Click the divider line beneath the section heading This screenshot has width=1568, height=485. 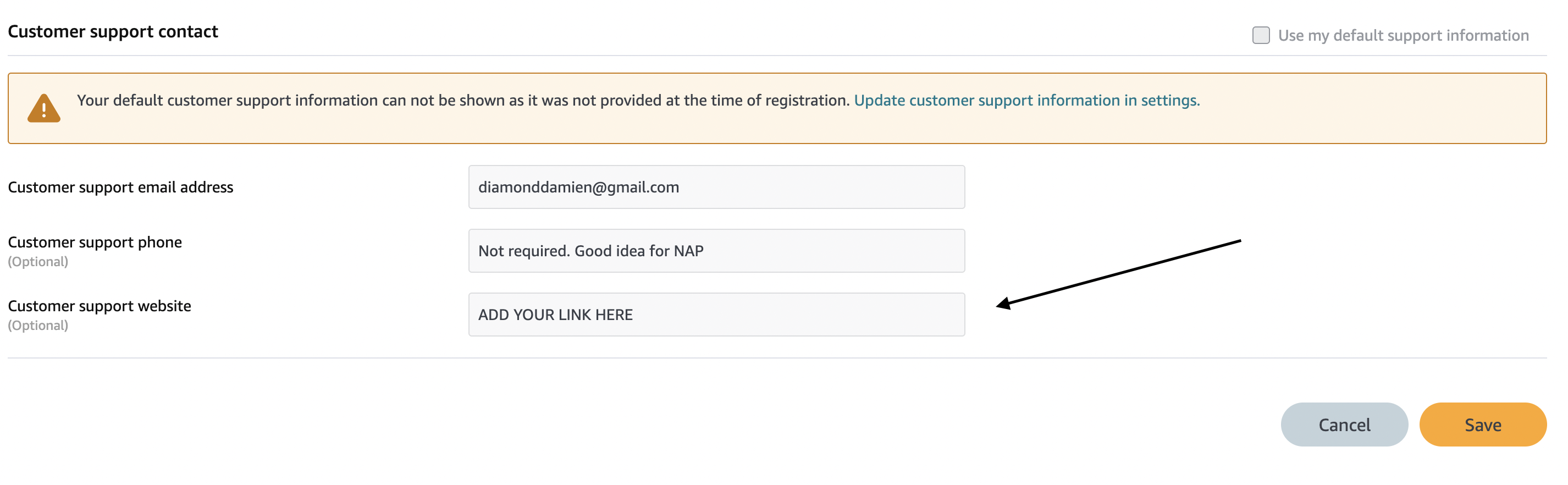pos(777,56)
